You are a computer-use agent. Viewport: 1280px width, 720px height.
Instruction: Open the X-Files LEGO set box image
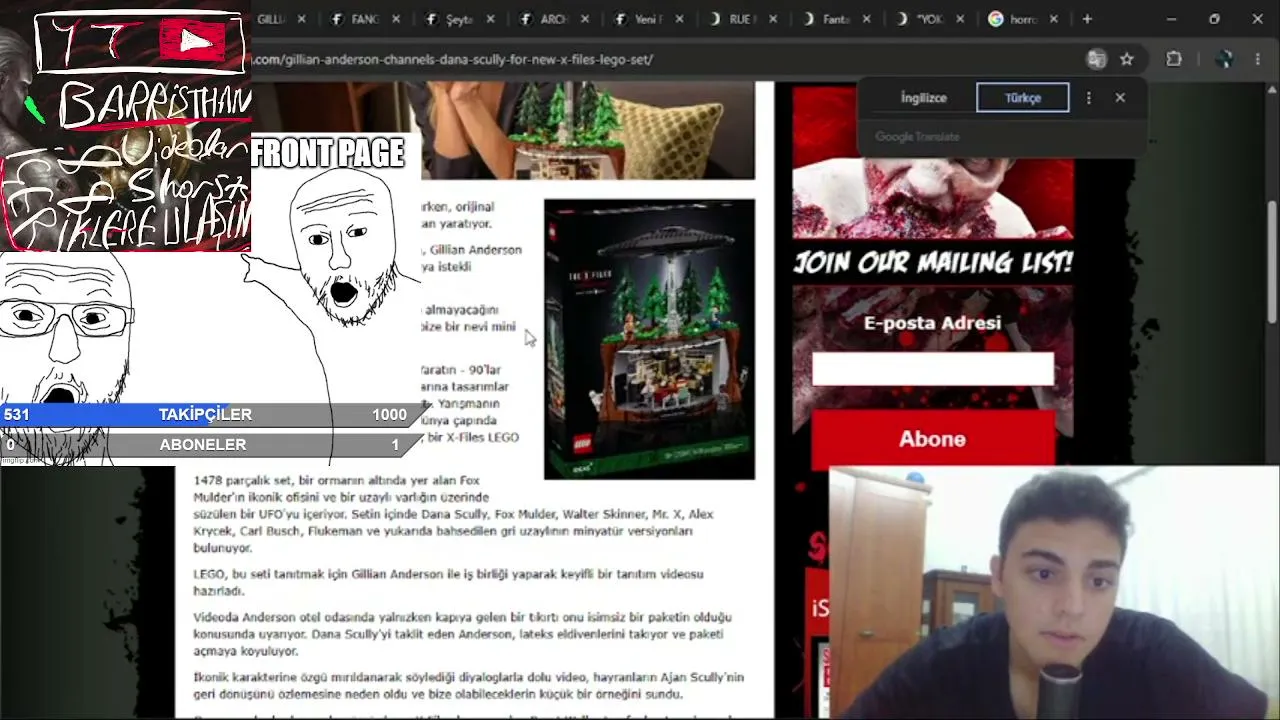(x=649, y=339)
